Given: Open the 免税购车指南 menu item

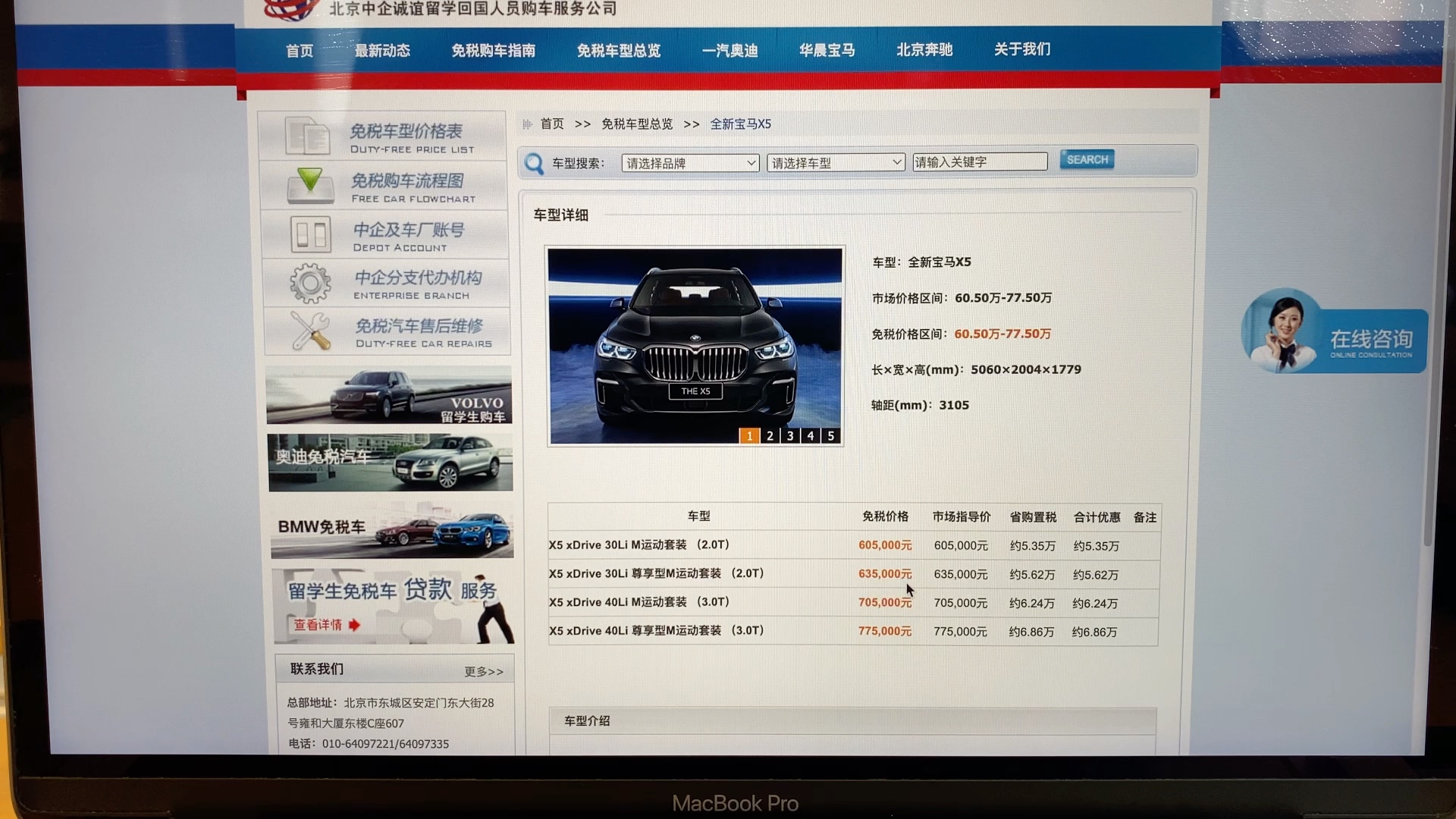Looking at the screenshot, I should (493, 50).
